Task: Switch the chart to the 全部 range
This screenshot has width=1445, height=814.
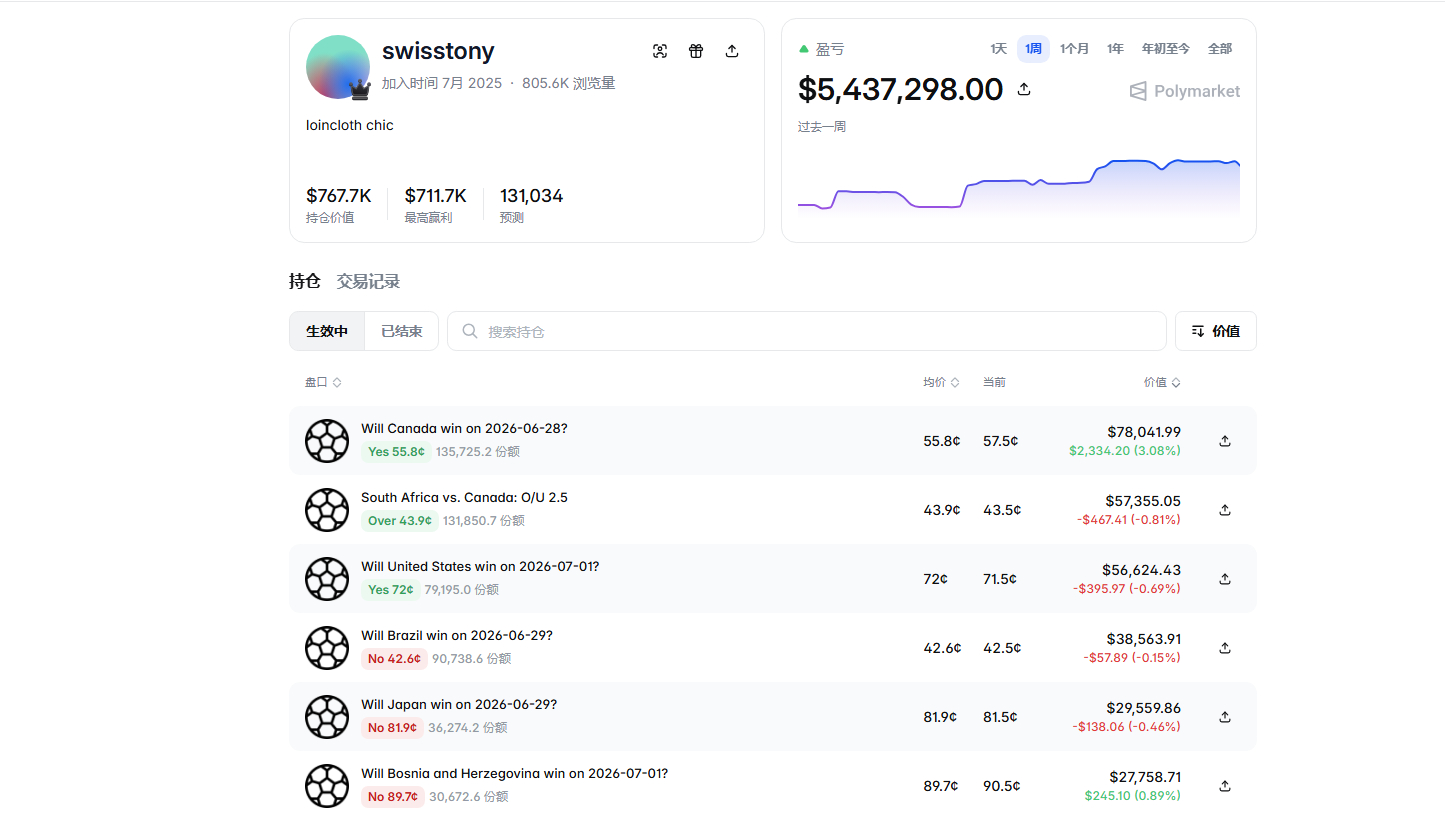Action: [x=1220, y=49]
